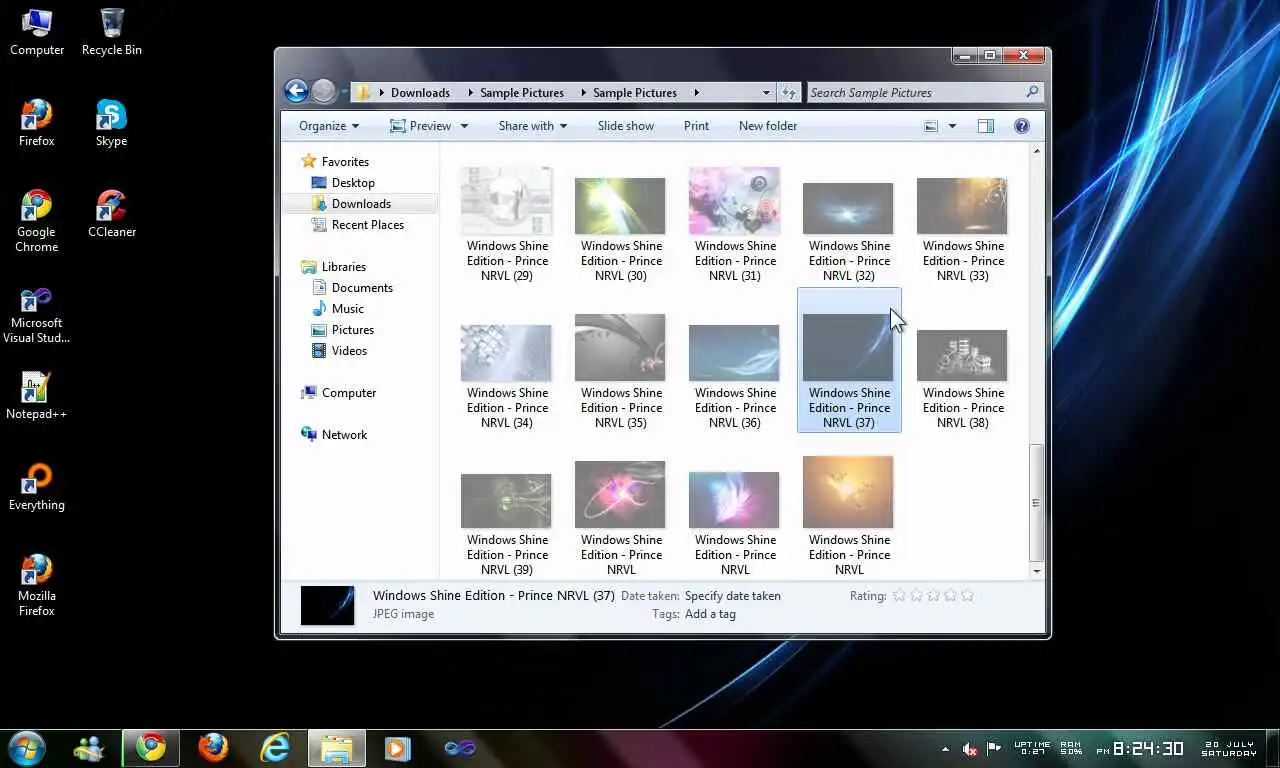Image resolution: width=1280 pixels, height=768 pixels.
Task: Open the Preview dropdown arrow
Action: click(462, 126)
